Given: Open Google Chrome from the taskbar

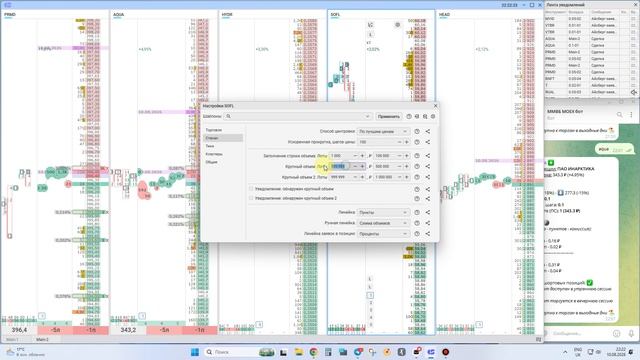Looking at the screenshot, I should (x=313, y=352).
